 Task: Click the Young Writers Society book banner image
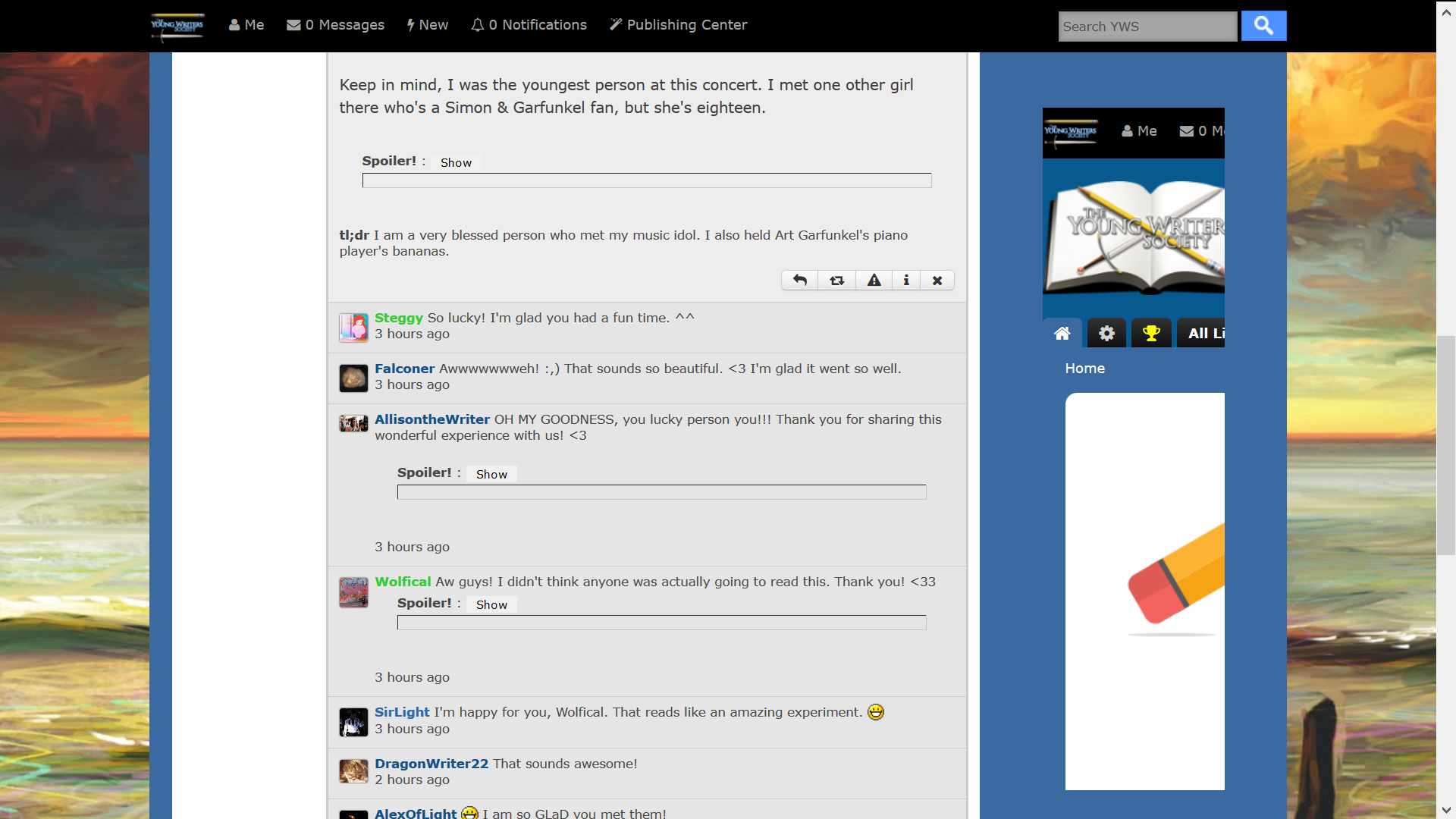[1134, 237]
